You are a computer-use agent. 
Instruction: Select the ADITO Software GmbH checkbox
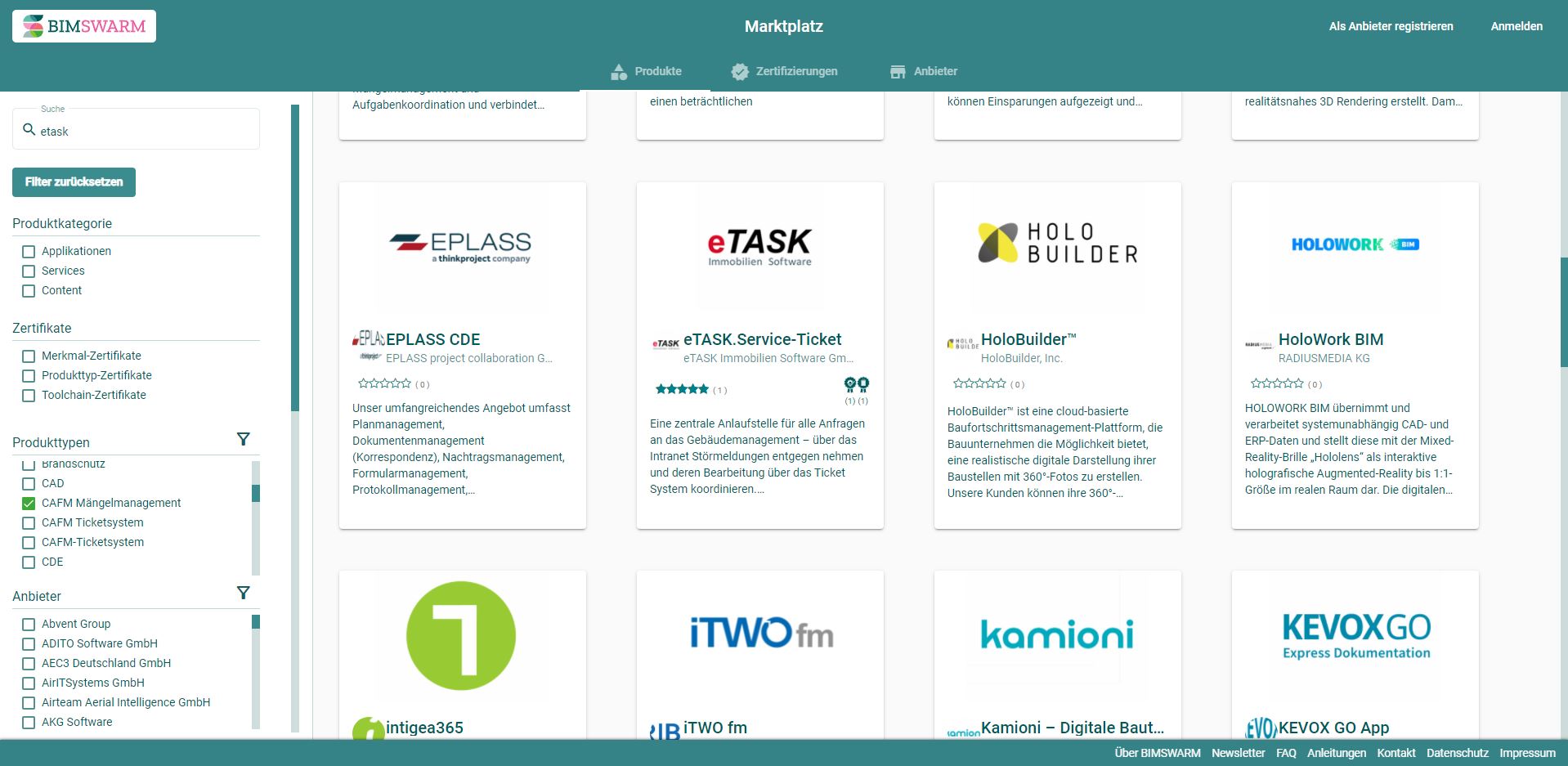pos(29,644)
